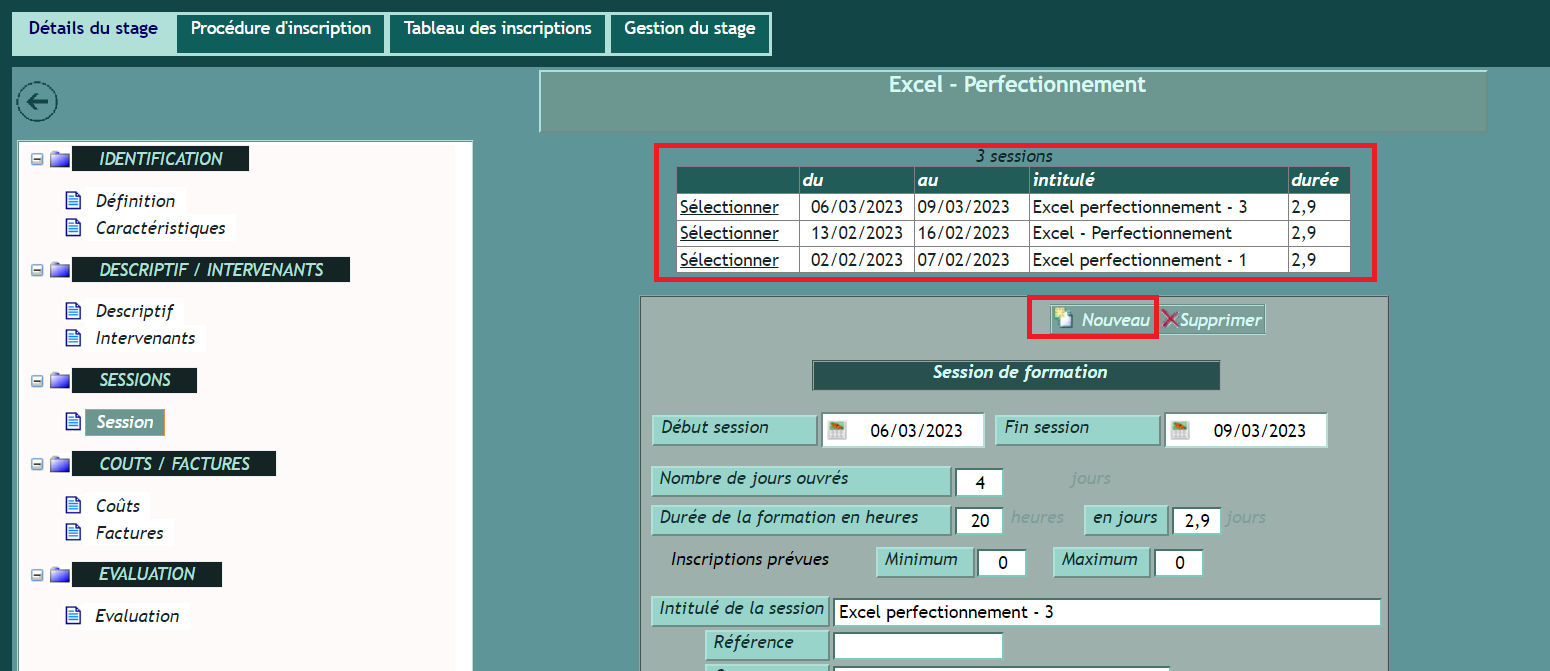Viewport: 1550px width, 671px height.
Task: Switch to Procédure d'inscription tab
Action: 281,29
